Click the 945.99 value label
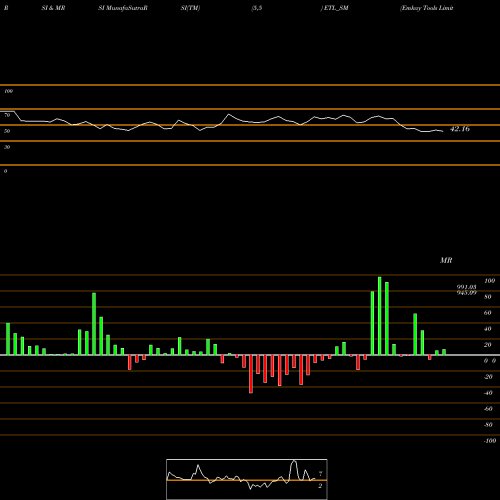Image resolution: width=500 pixels, height=500 pixels. tap(466, 293)
